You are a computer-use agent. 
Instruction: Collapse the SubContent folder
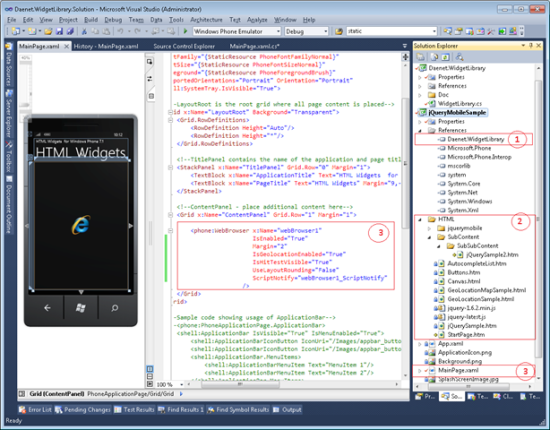(x=429, y=237)
